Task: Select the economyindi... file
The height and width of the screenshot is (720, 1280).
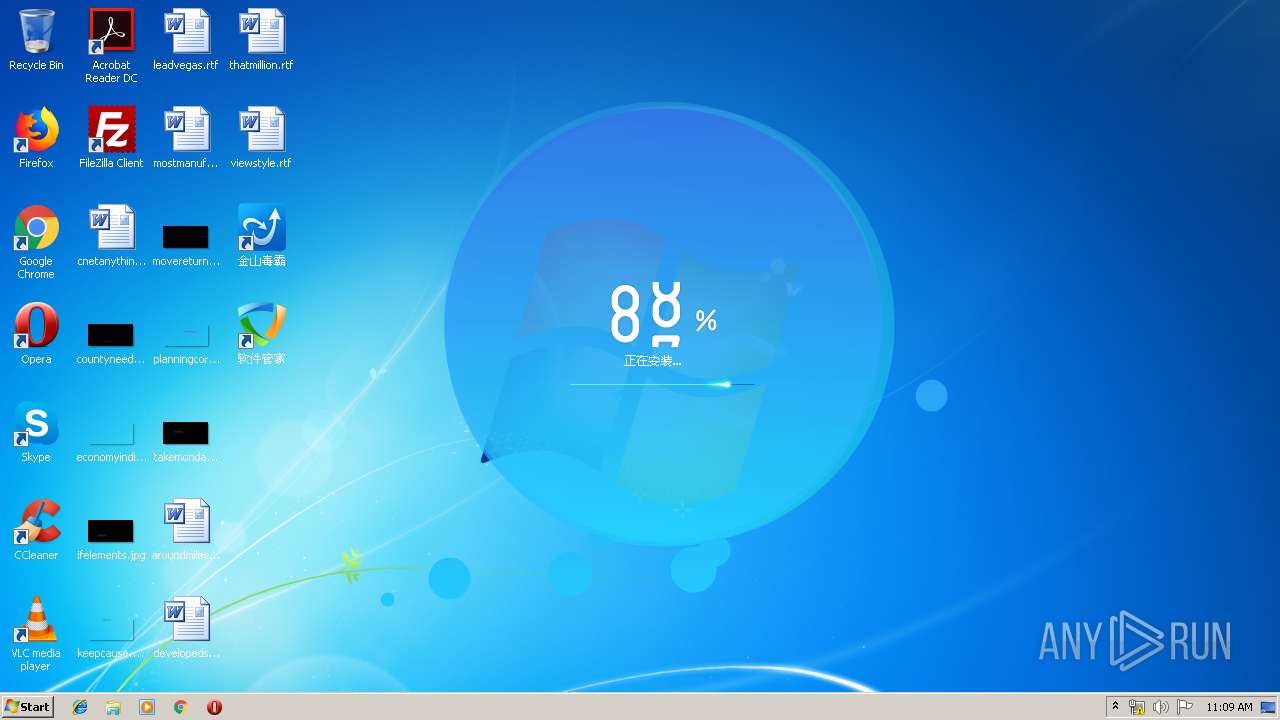Action: coord(111,440)
